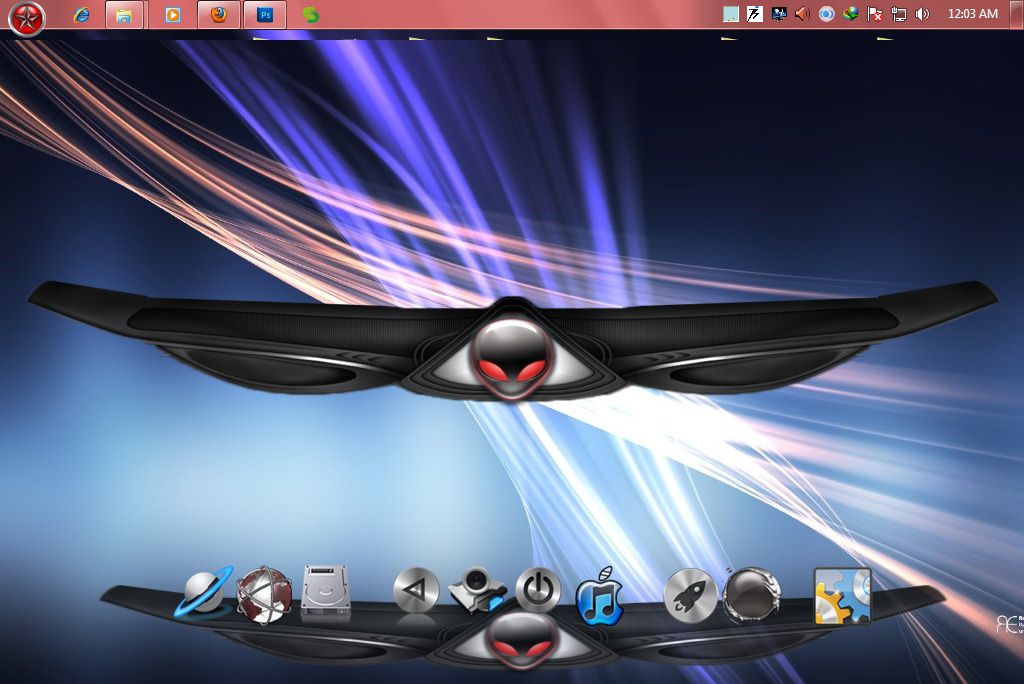Open Windows Explorer folder on the taskbar
Viewport: 1024px width, 684px height.
pos(126,14)
